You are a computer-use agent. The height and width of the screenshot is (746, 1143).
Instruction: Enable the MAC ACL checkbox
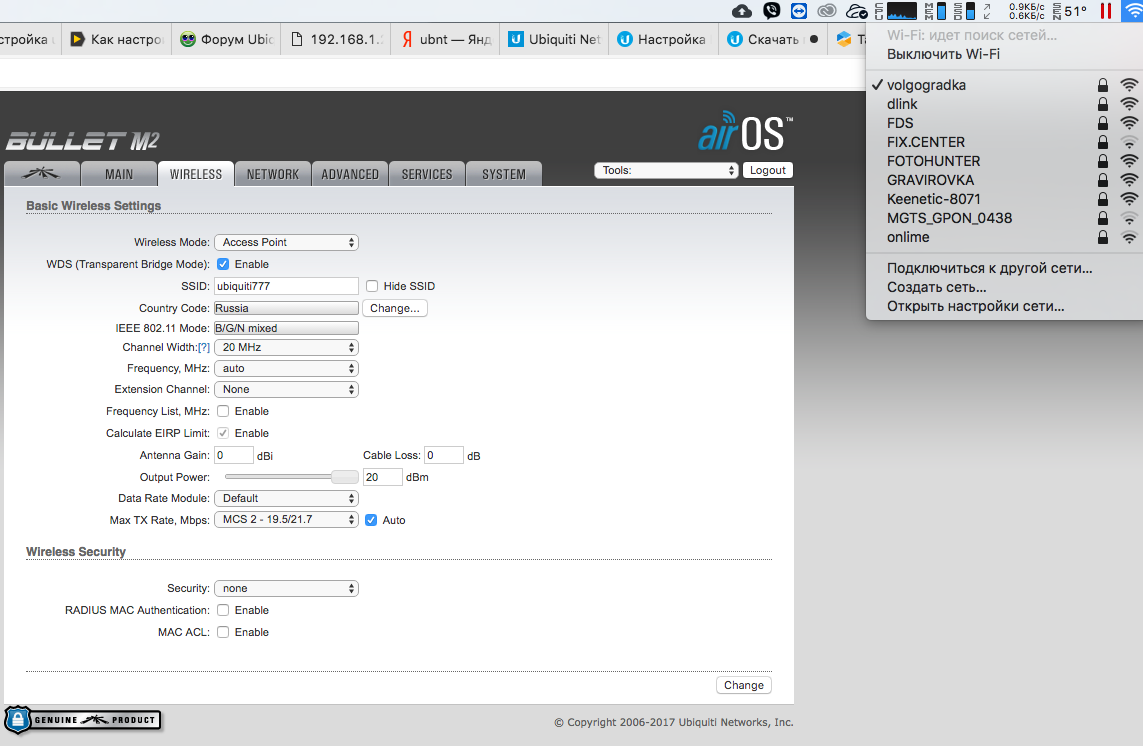(x=223, y=632)
